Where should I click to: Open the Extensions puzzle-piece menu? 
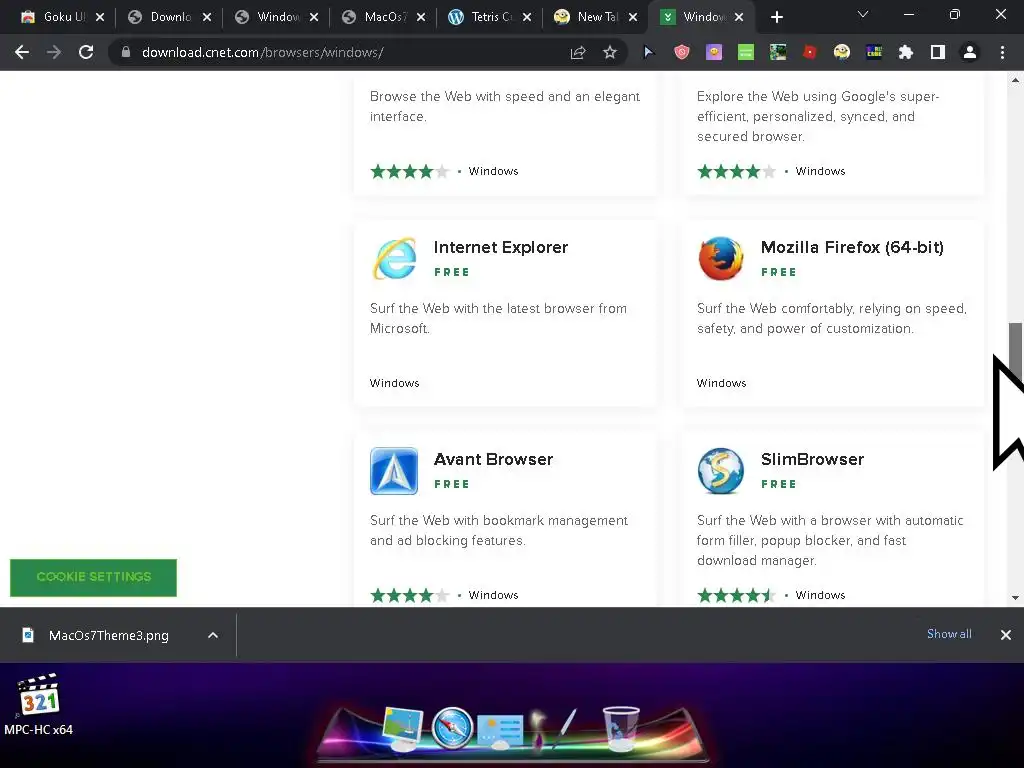tap(905, 52)
